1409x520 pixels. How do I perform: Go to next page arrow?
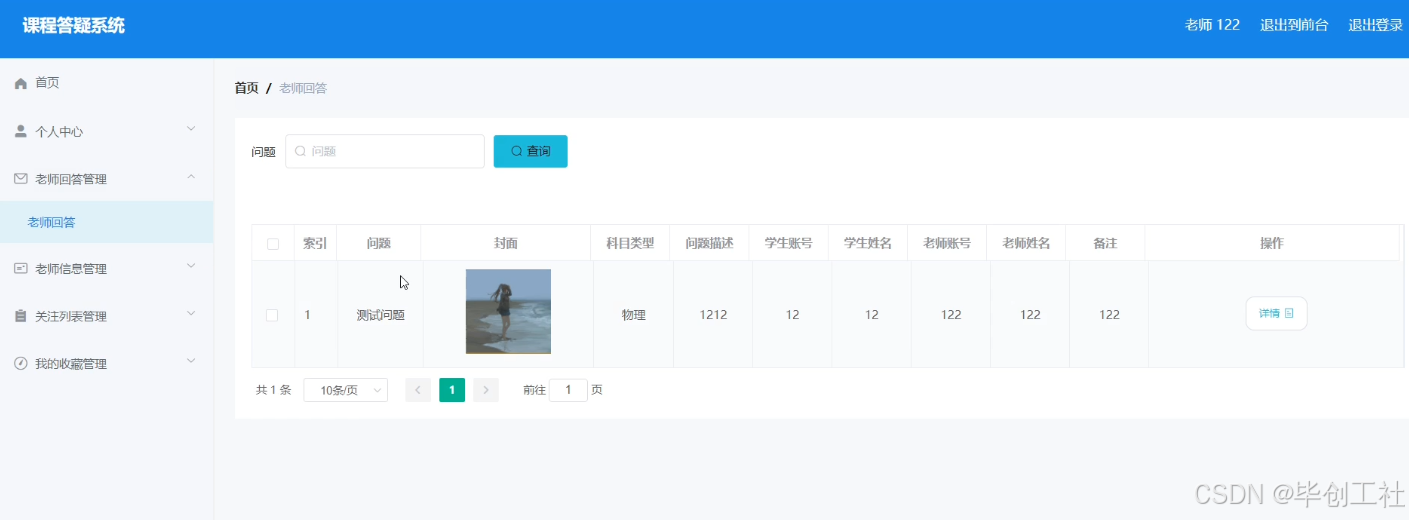[x=486, y=390]
